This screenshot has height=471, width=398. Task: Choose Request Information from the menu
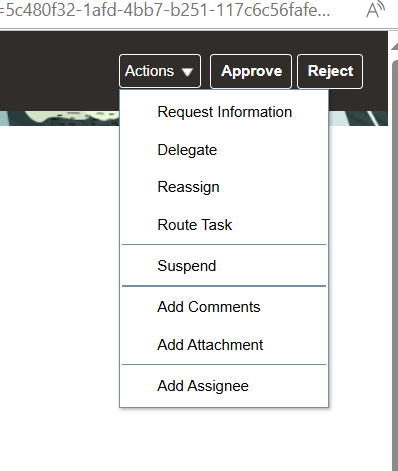point(224,112)
